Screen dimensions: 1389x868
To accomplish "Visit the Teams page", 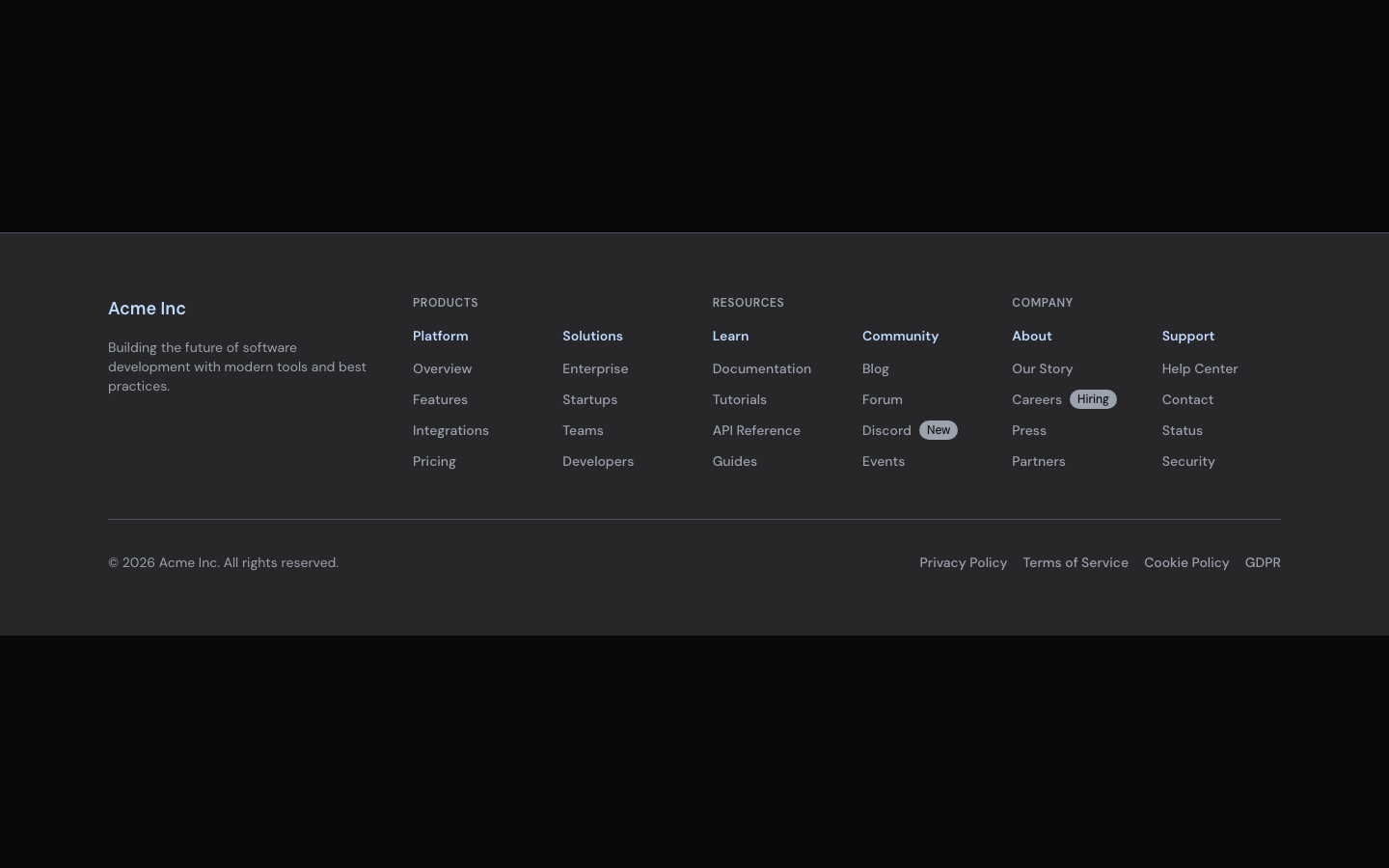I will pos(583,430).
